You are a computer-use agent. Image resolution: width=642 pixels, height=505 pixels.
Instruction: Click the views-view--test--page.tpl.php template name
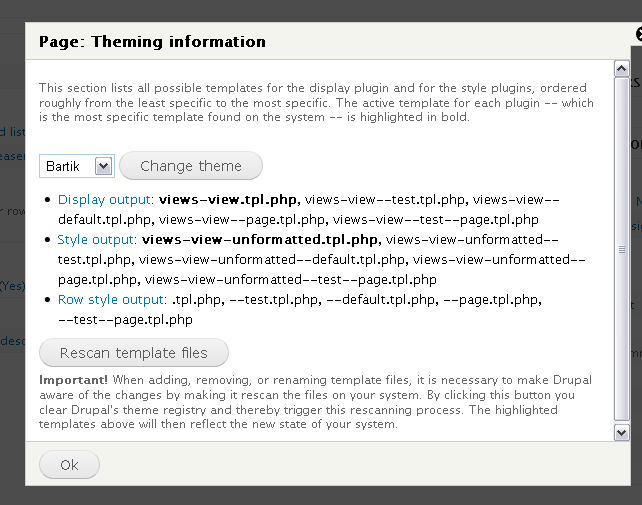tap(436, 219)
